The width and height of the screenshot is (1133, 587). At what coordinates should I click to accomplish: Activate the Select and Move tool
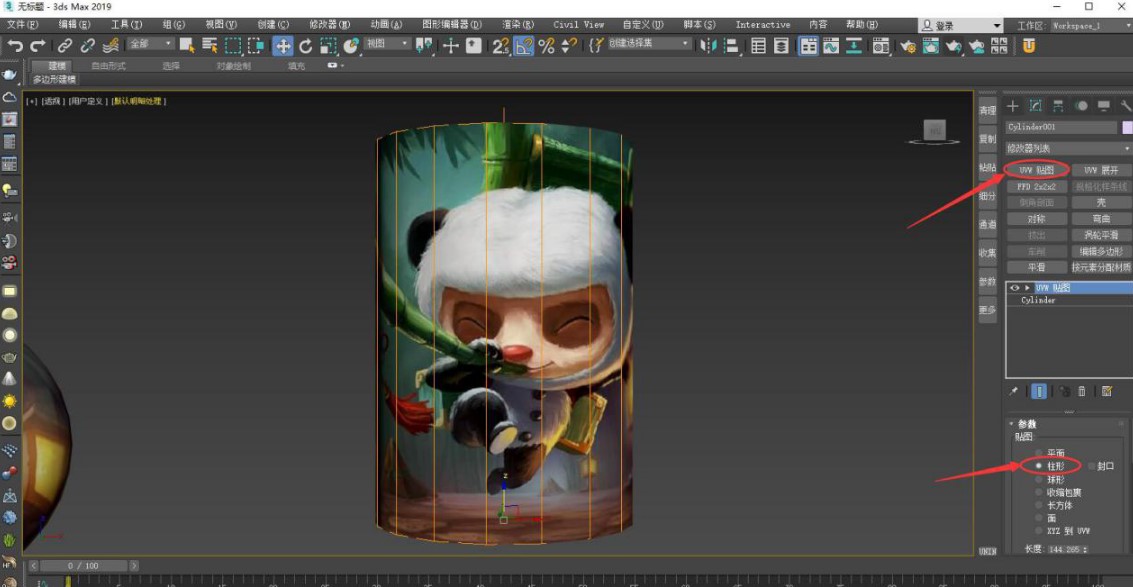[x=283, y=46]
